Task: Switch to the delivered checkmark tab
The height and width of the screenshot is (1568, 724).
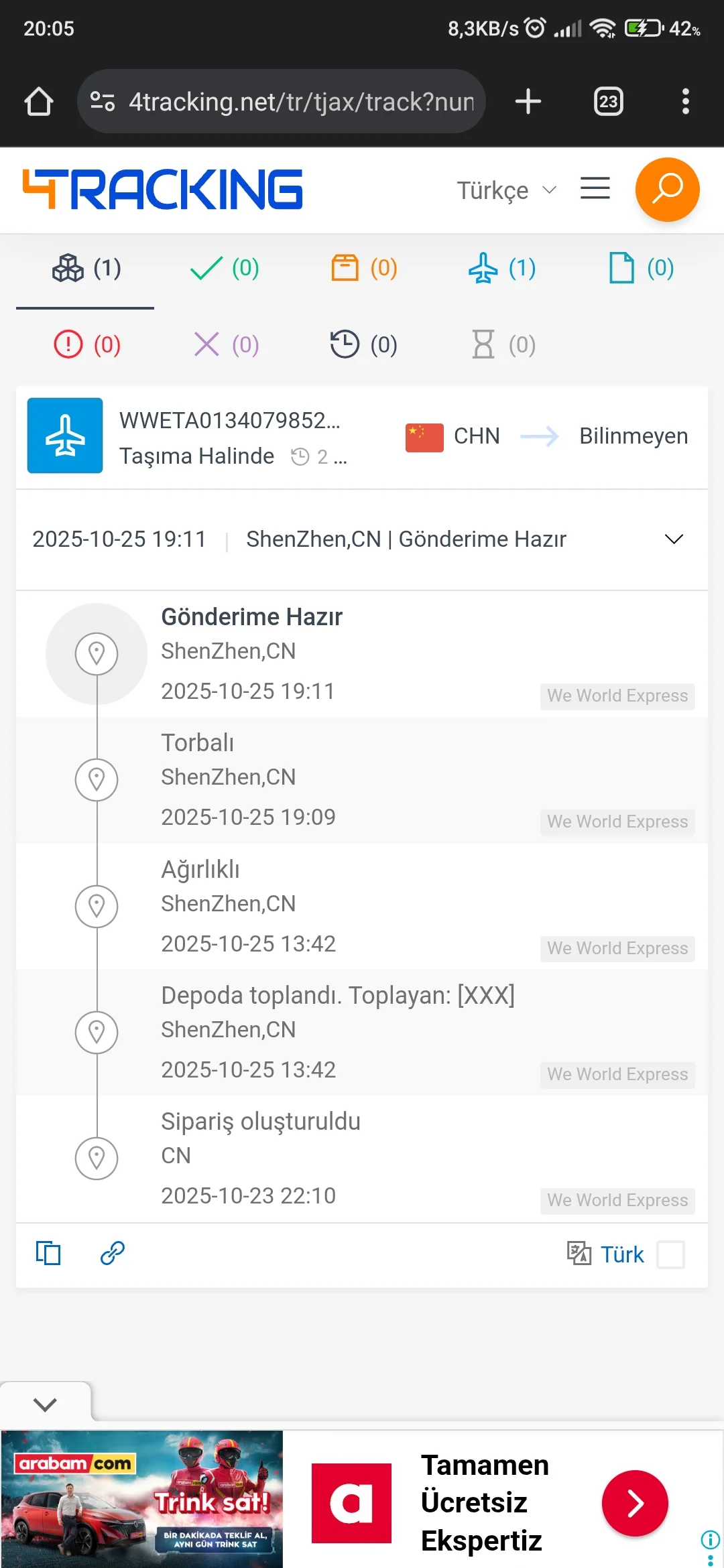Action: [x=225, y=269]
